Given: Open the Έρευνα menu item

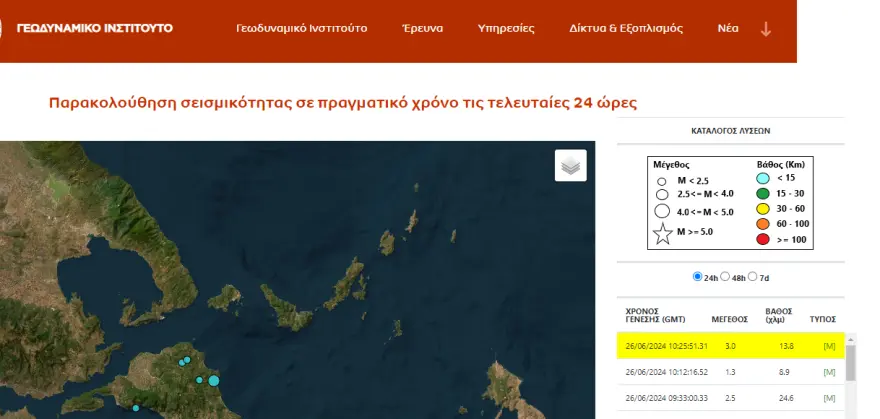Looking at the screenshot, I should pos(422,28).
